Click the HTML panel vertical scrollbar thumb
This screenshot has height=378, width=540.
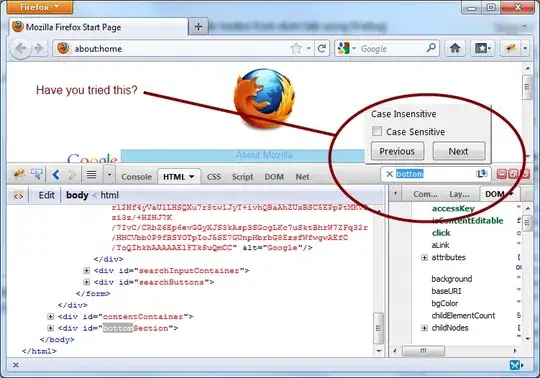pos(378,328)
